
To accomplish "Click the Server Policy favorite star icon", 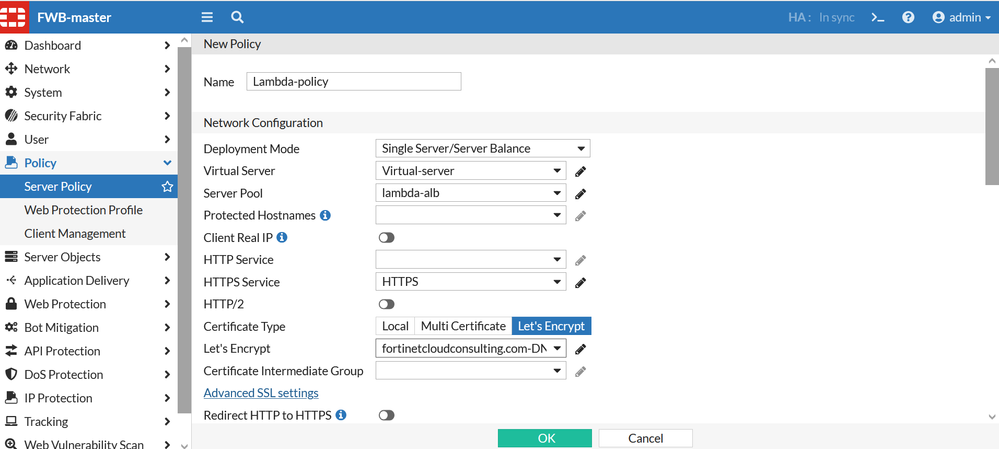I will (167, 187).
